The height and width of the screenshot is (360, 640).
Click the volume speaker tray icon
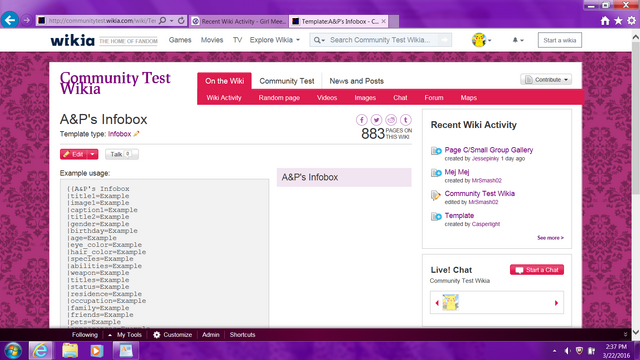point(567,351)
